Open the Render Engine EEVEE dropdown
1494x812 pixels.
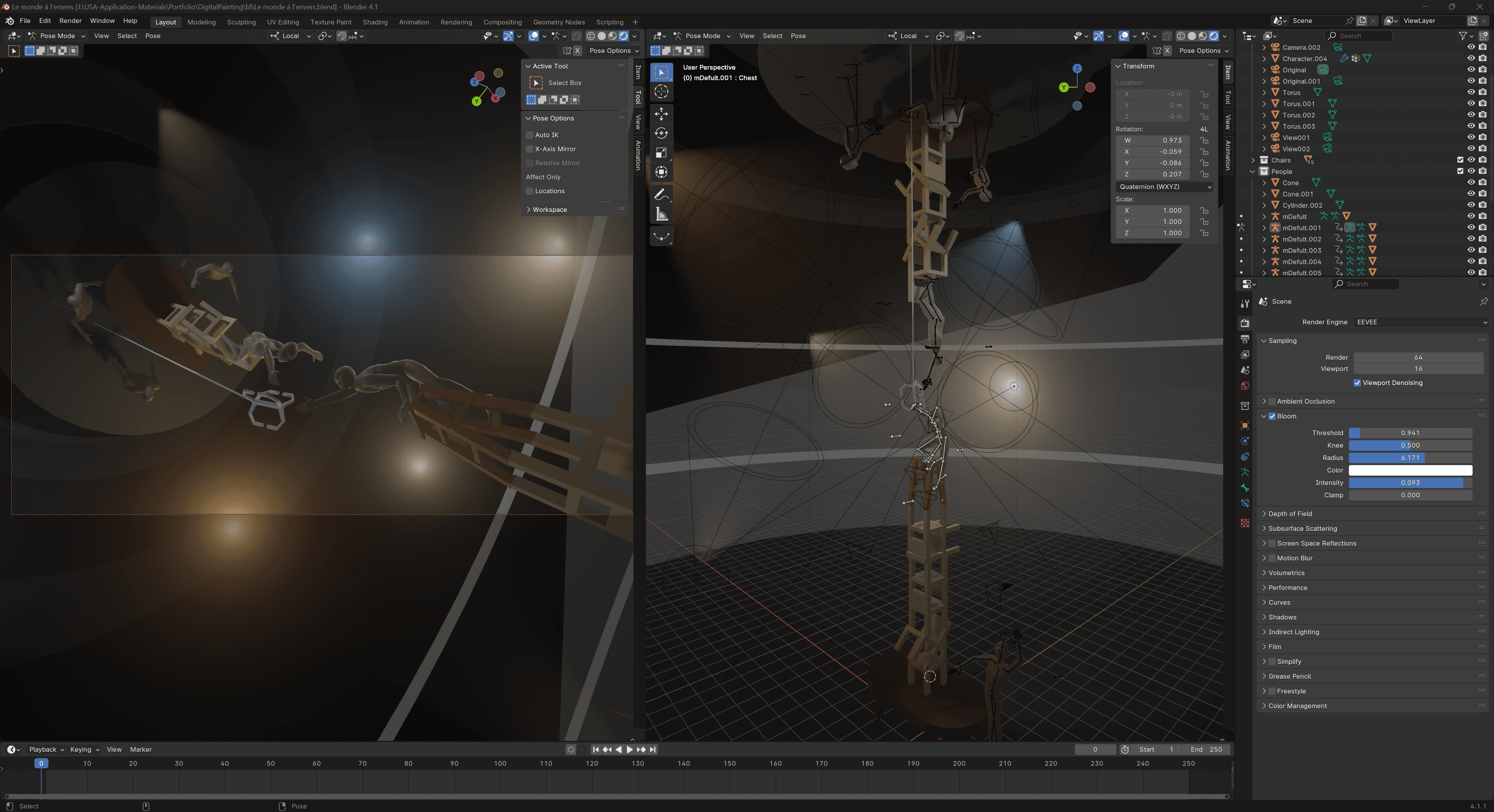point(1421,322)
